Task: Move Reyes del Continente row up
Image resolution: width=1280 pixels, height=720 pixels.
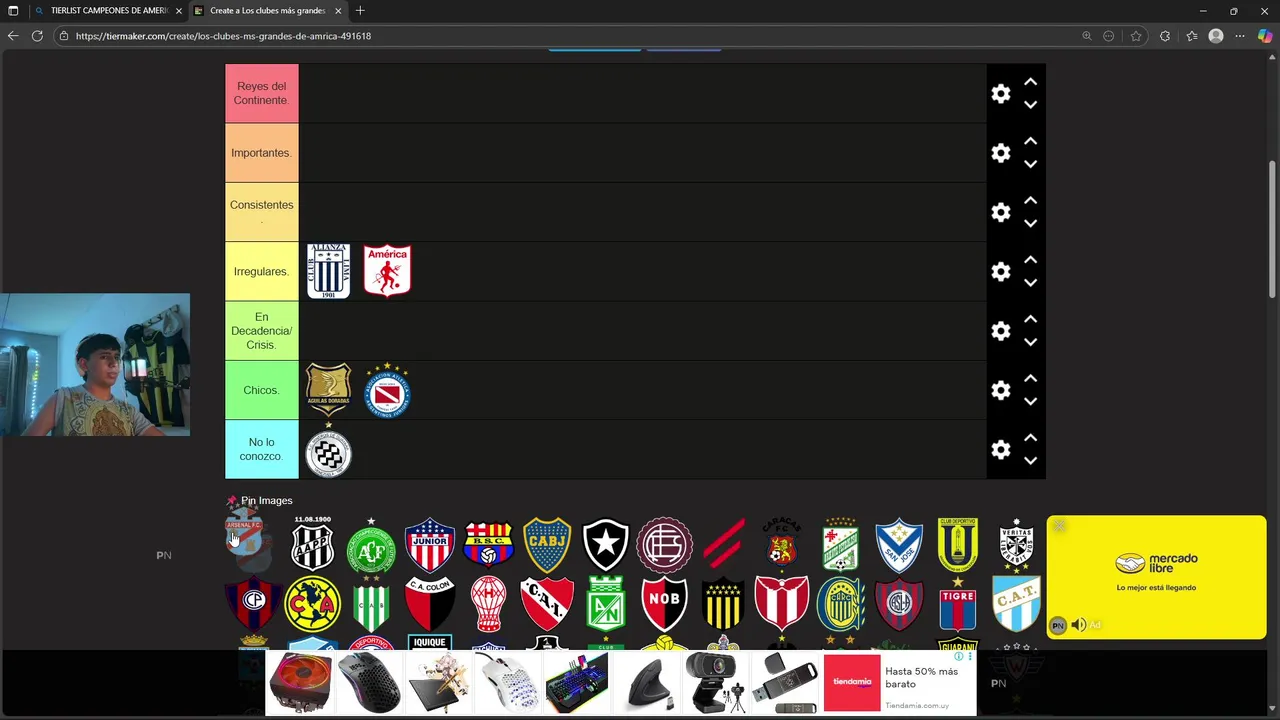Action: pyautogui.click(x=1030, y=82)
